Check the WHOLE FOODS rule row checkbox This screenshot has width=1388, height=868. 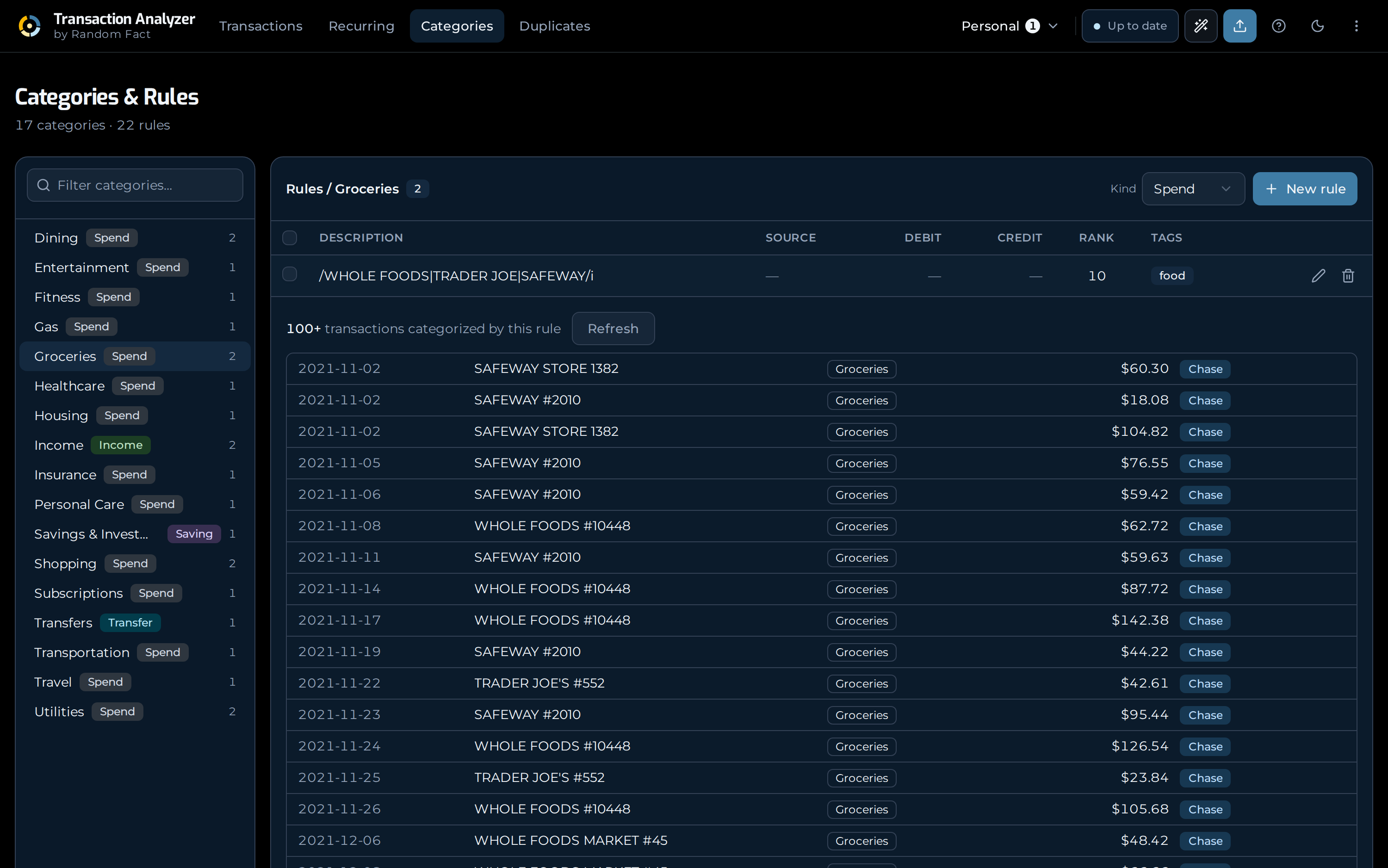(x=289, y=274)
